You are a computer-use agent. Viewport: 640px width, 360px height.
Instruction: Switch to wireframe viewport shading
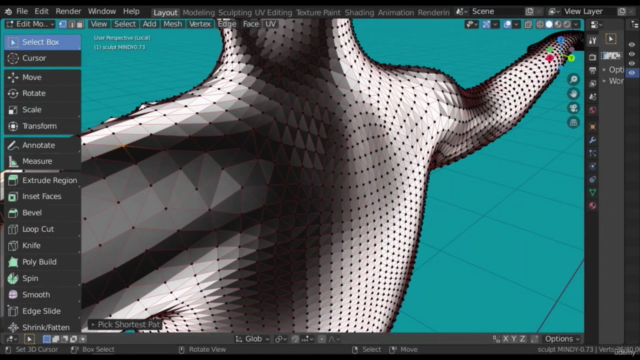[540, 24]
